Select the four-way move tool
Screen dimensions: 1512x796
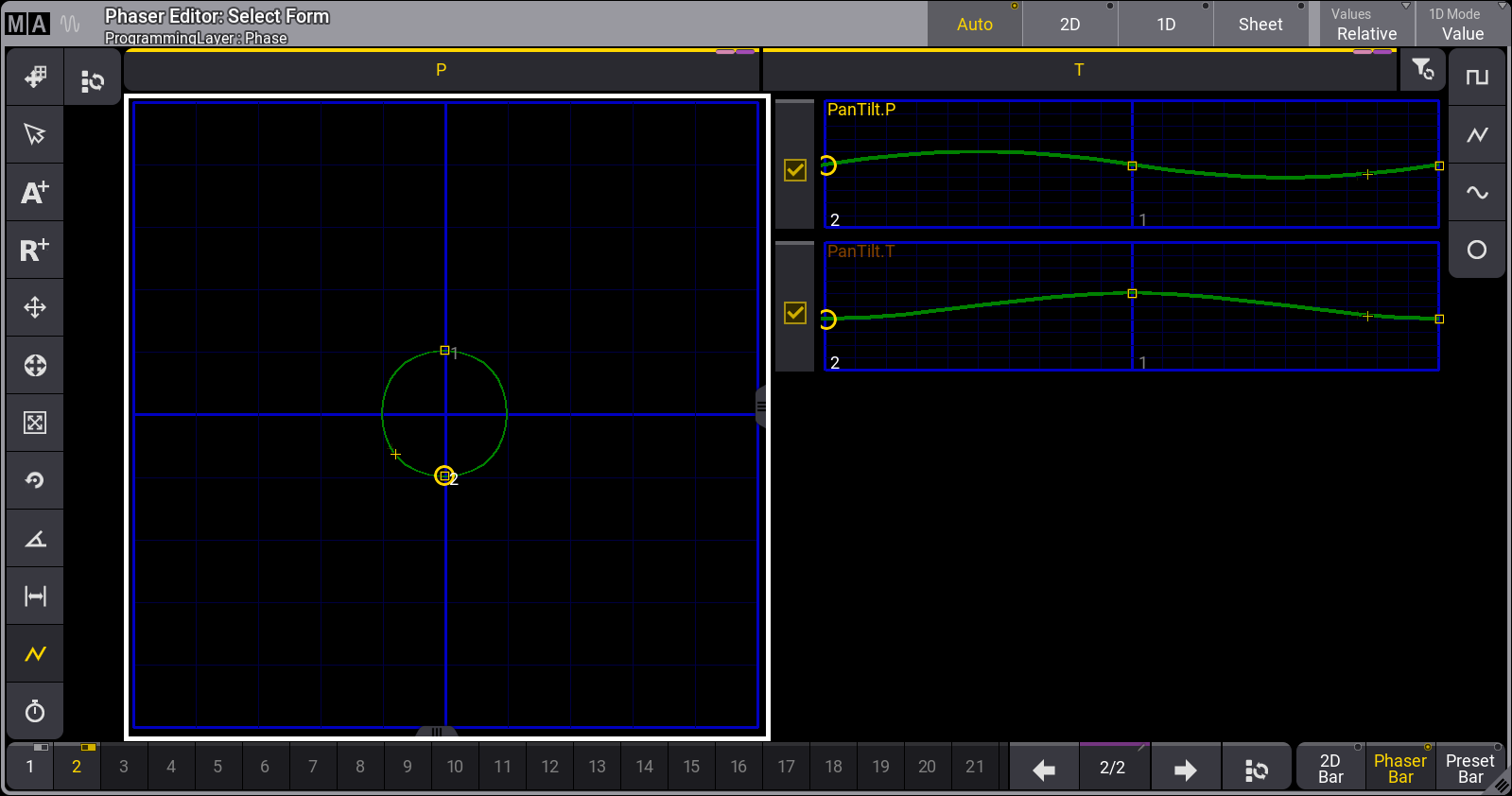pos(35,308)
